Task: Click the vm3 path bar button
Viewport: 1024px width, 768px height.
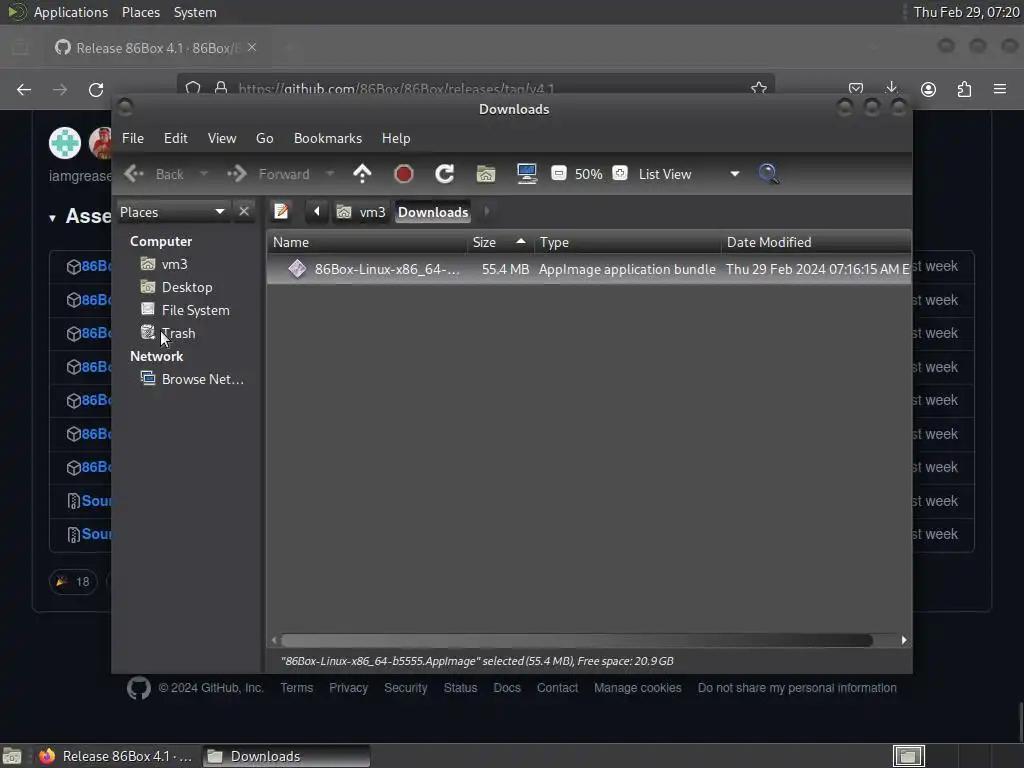Action: coord(361,212)
